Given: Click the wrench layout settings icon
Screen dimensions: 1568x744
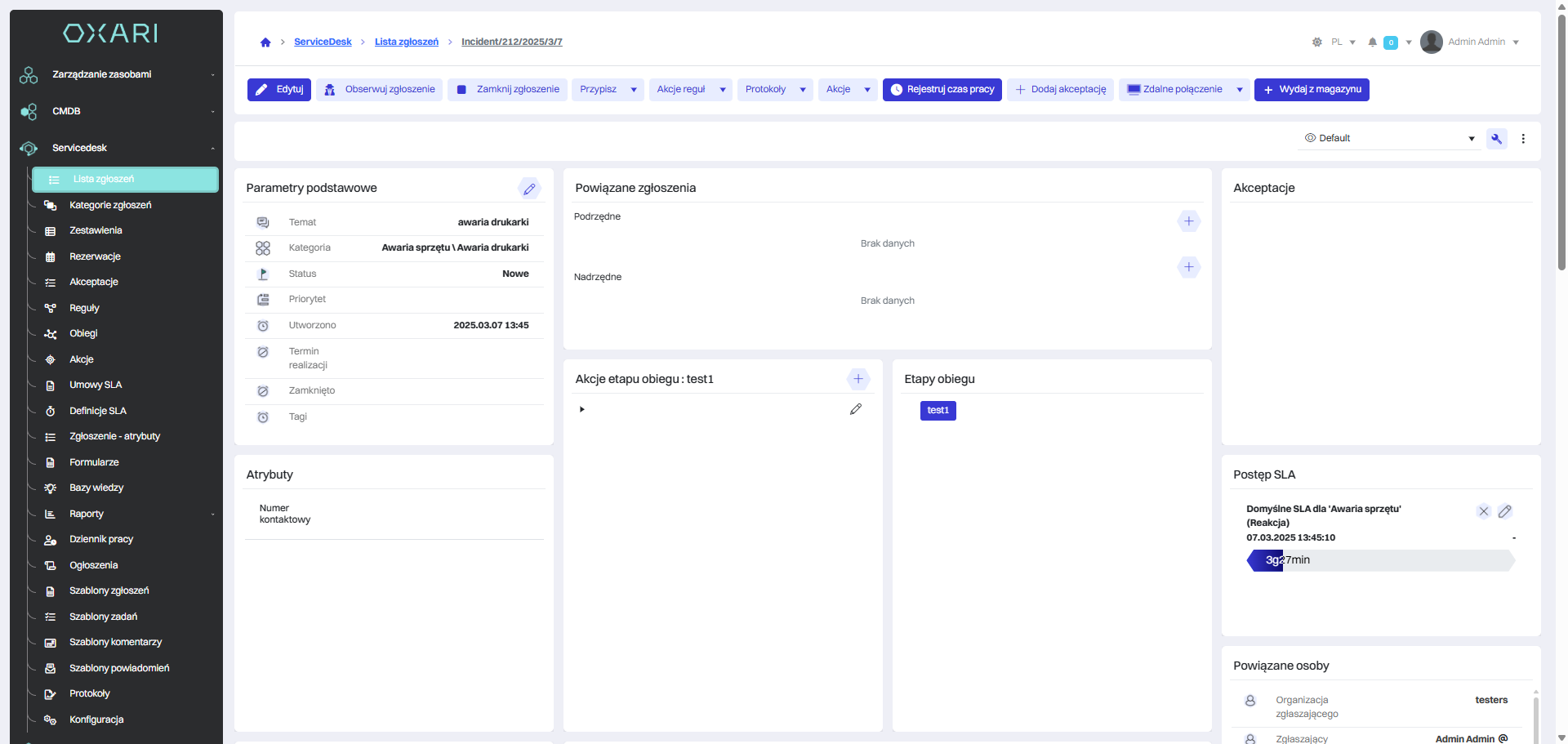Looking at the screenshot, I should 1496,139.
